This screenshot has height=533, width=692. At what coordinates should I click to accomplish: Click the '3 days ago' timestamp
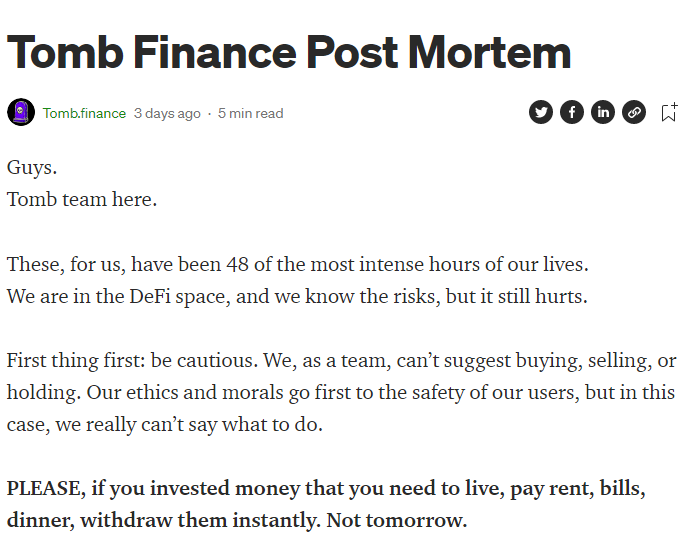167,113
